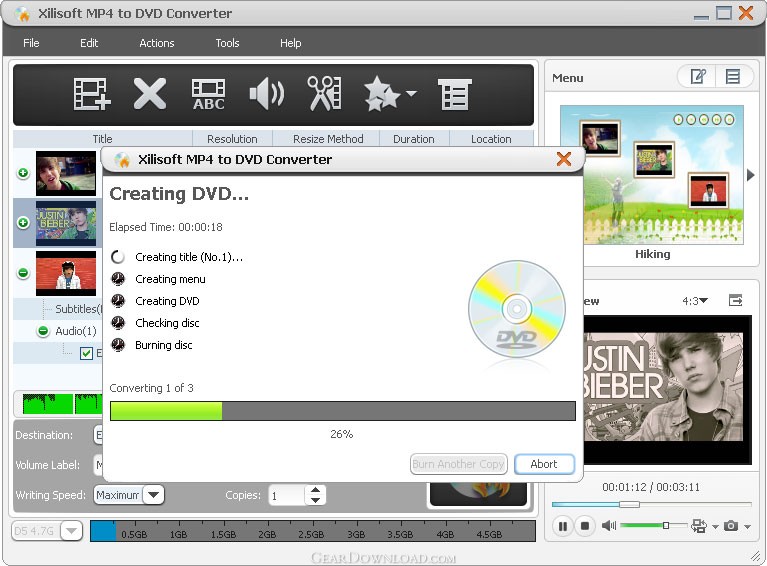This screenshot has height=566, width=767.
Task: Open the audio speaker tool
Action: (267, 94)
